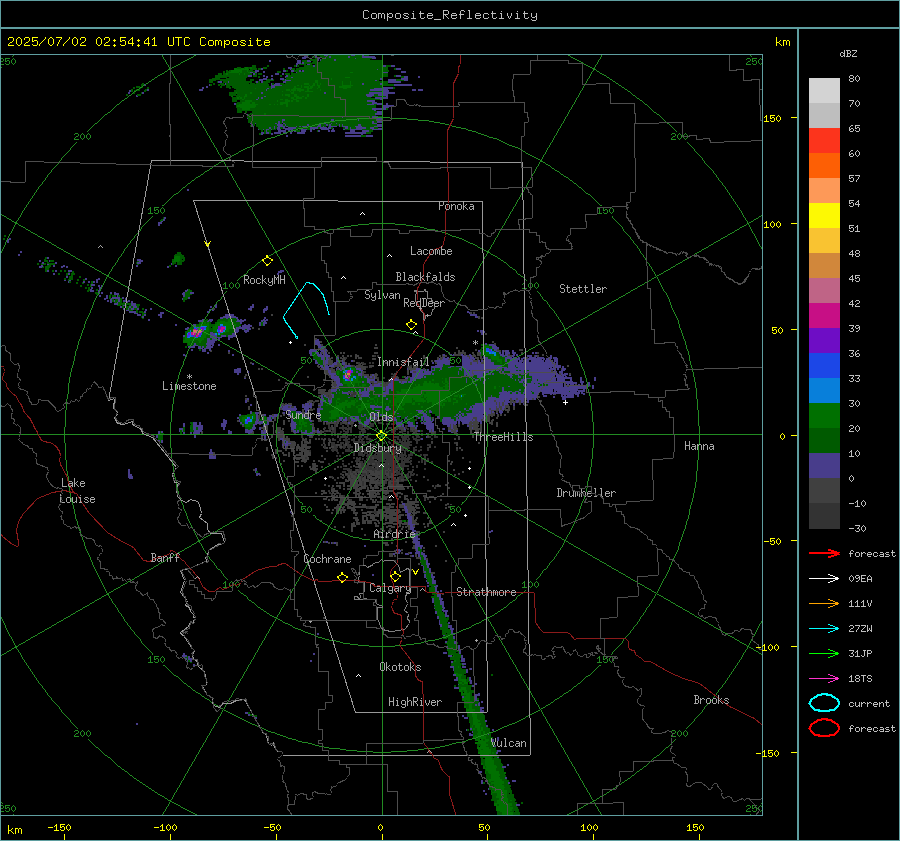Click the cyan storm track curve near Sylvan
The width and height of the screenshot is (900, 841).
[x=307, y=309]
